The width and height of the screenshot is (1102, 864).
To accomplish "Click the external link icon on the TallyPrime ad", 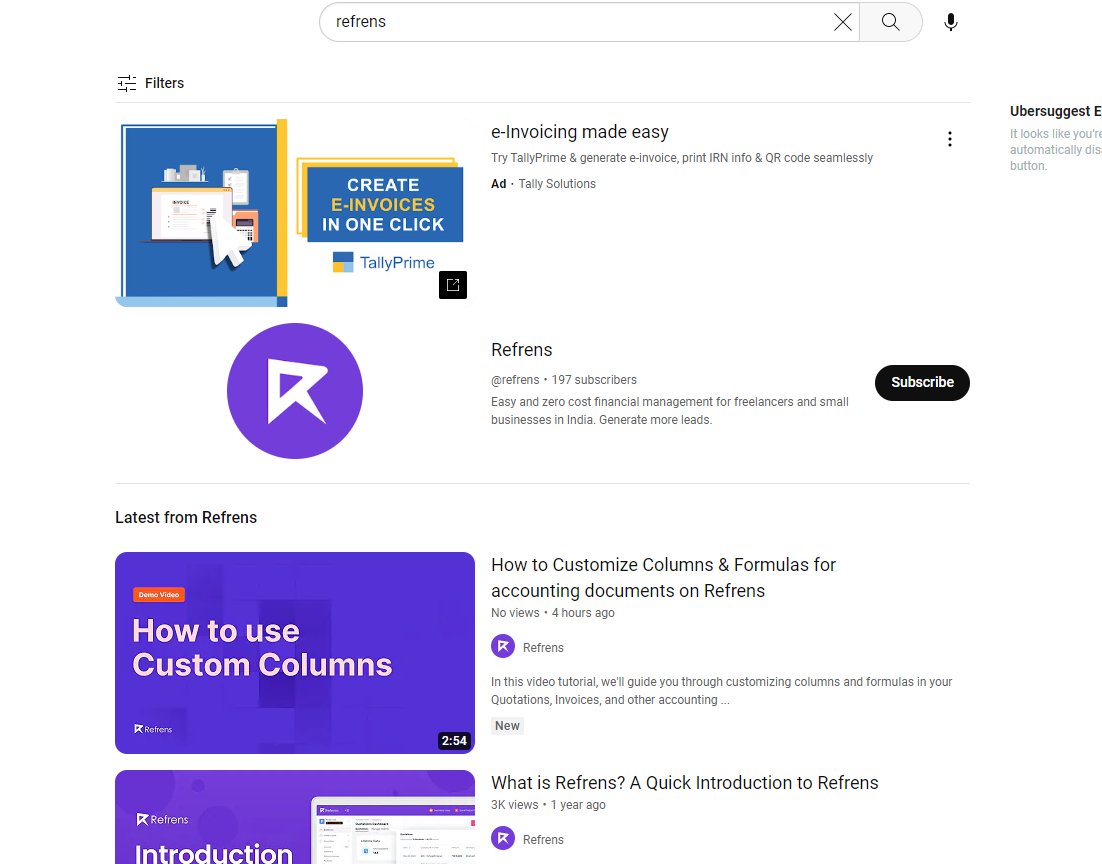I will point(453,285).
